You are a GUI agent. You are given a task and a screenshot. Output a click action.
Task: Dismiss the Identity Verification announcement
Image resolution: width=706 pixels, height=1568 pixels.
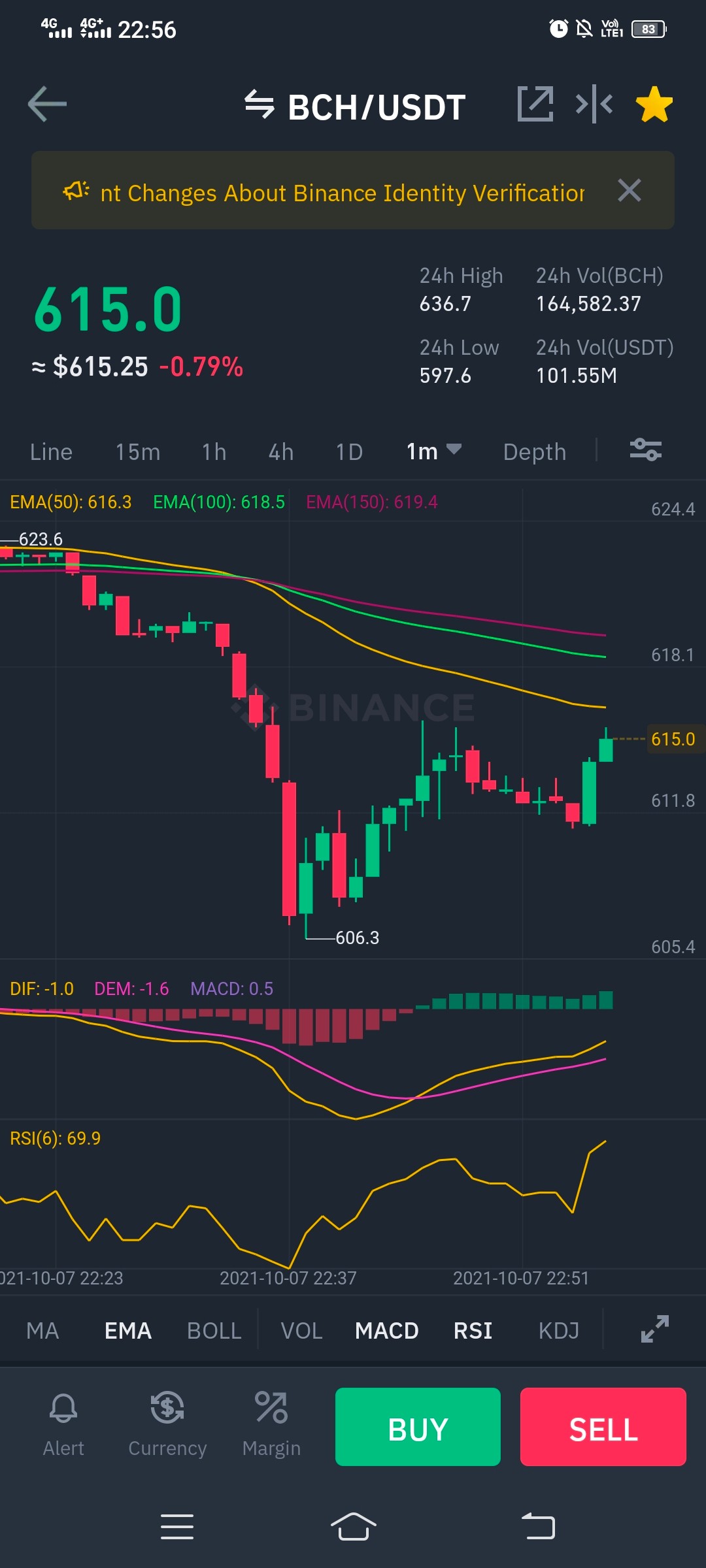tap(630, 191)
